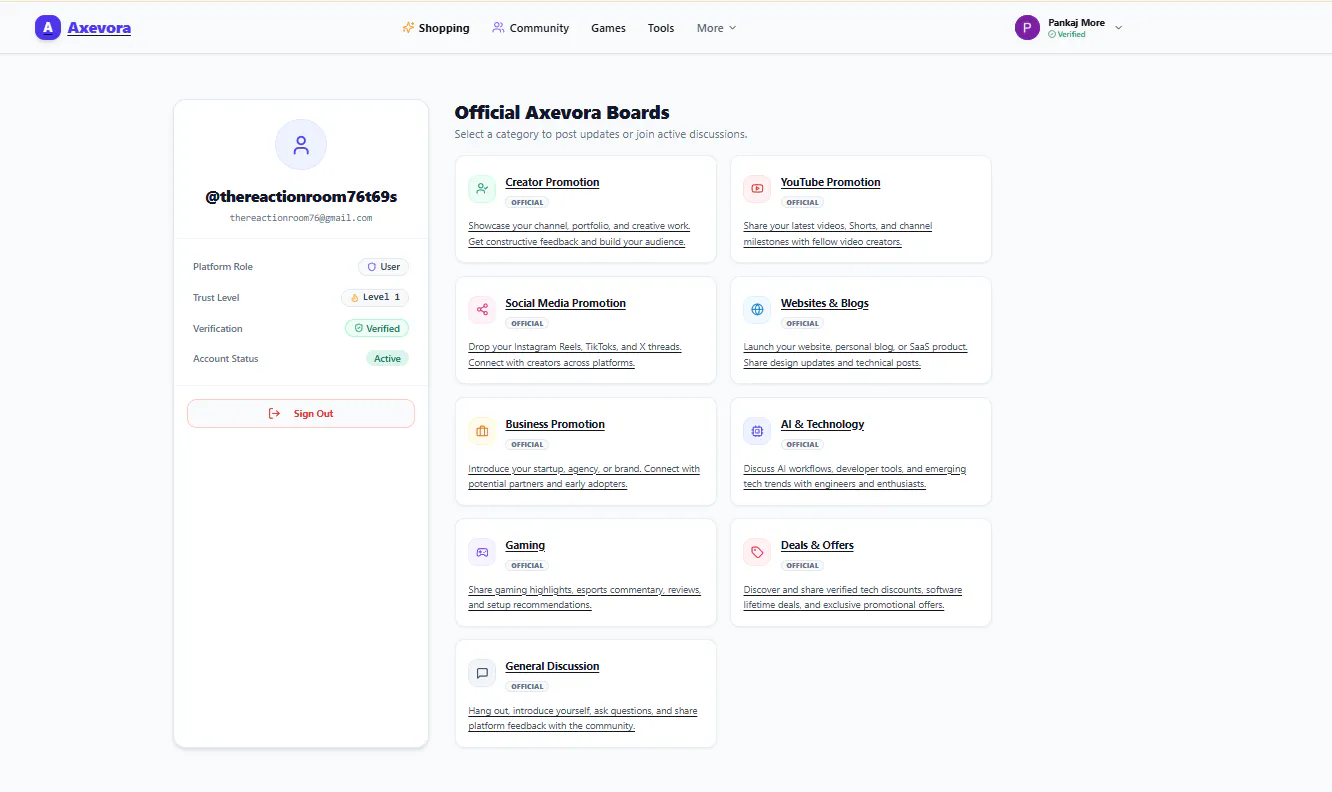The width and height of the screenshot is (1332, 792).
Task: Open the Community menu item
Action: tap(531, 28)
